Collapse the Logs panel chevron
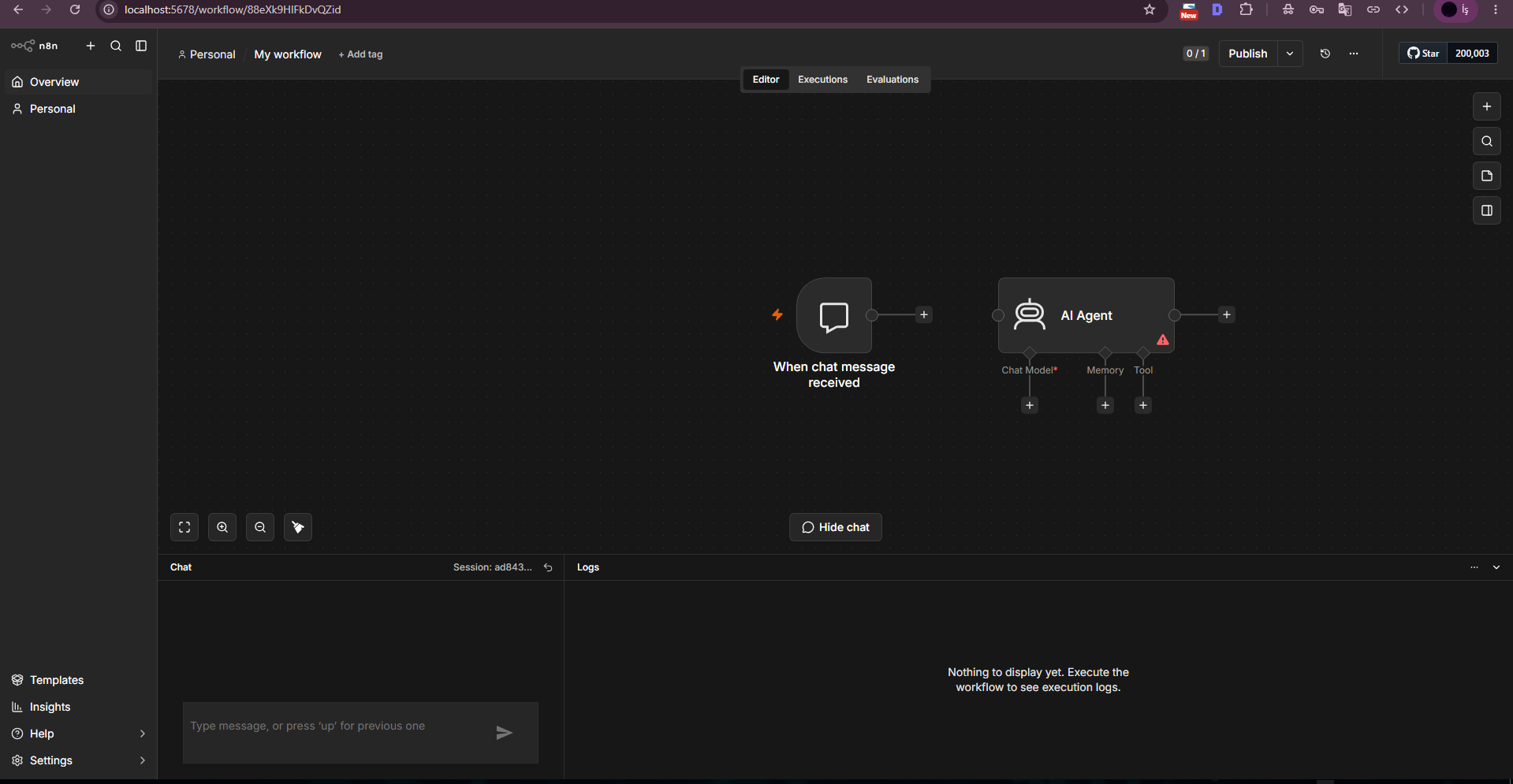 tap(1496, 567)
